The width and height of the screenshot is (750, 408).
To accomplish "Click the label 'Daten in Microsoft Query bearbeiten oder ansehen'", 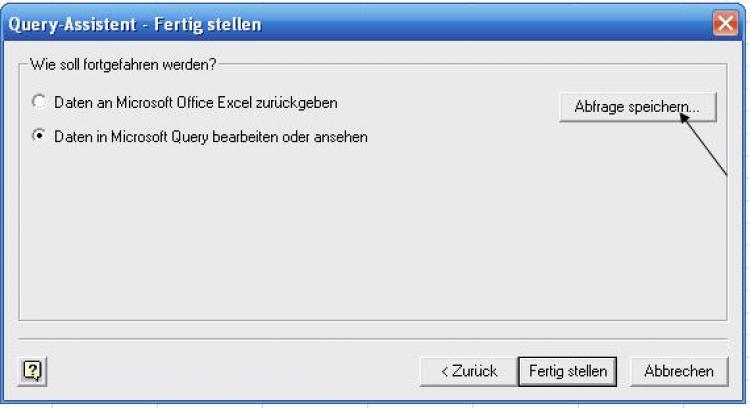I will tap(210, 137).
